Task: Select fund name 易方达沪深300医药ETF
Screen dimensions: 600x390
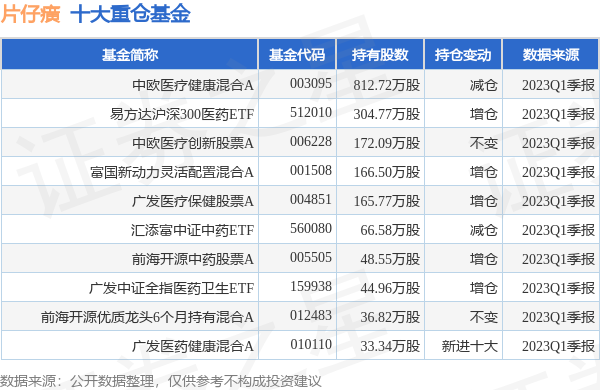Action: tap(182, 114)
